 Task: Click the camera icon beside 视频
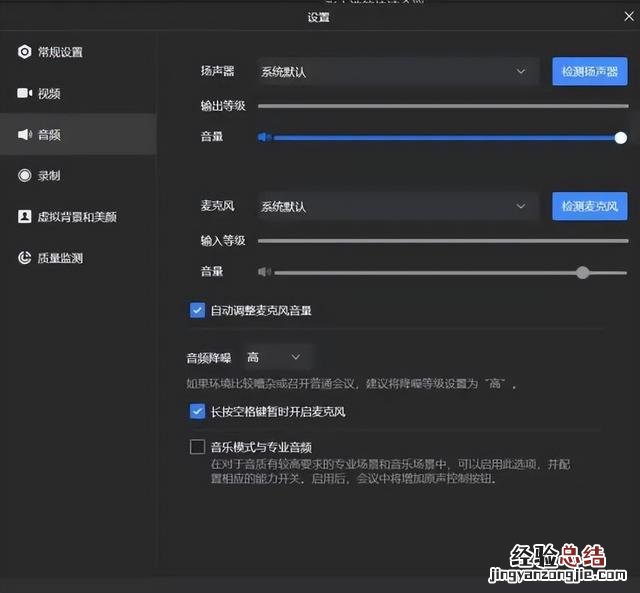pos(24,93)
